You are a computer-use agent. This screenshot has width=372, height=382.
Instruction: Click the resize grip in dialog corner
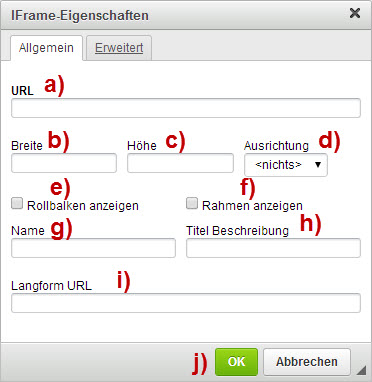(x=361, y=371)
